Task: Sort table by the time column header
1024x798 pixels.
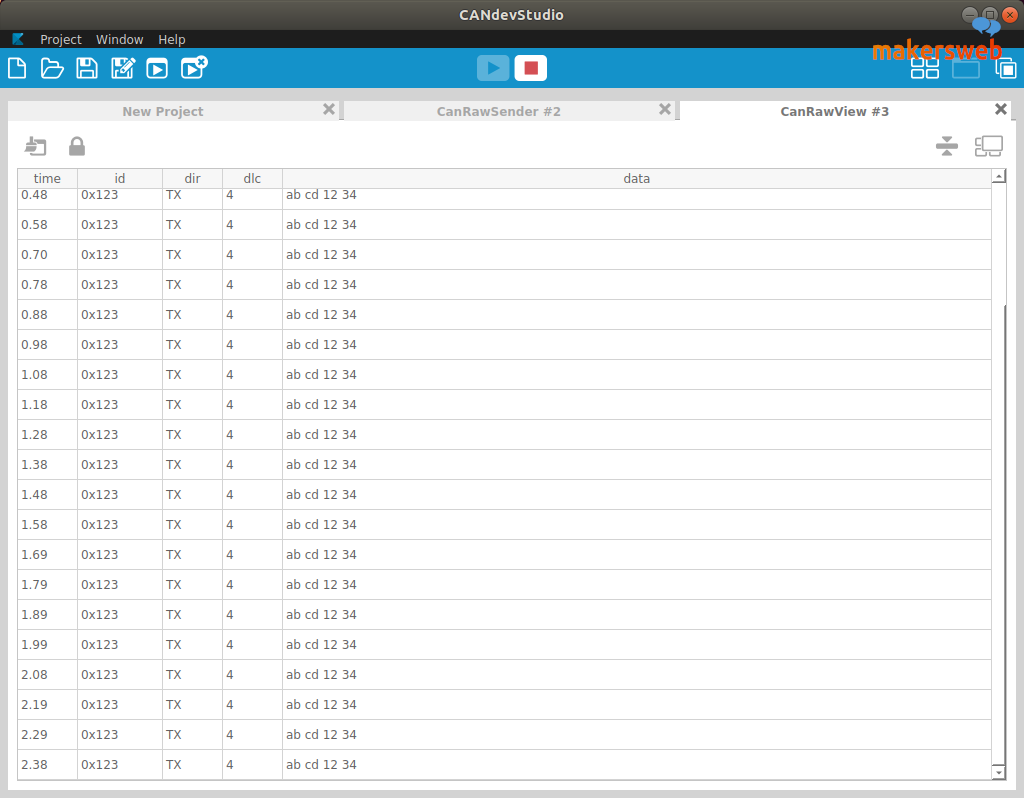Action: point(47,179)
